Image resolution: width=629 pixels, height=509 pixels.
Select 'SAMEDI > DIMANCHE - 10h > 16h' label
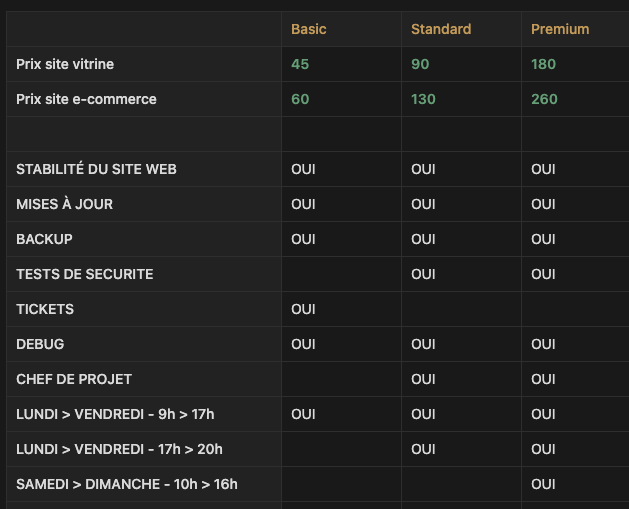pyautogui.click(x=127, y=484)
